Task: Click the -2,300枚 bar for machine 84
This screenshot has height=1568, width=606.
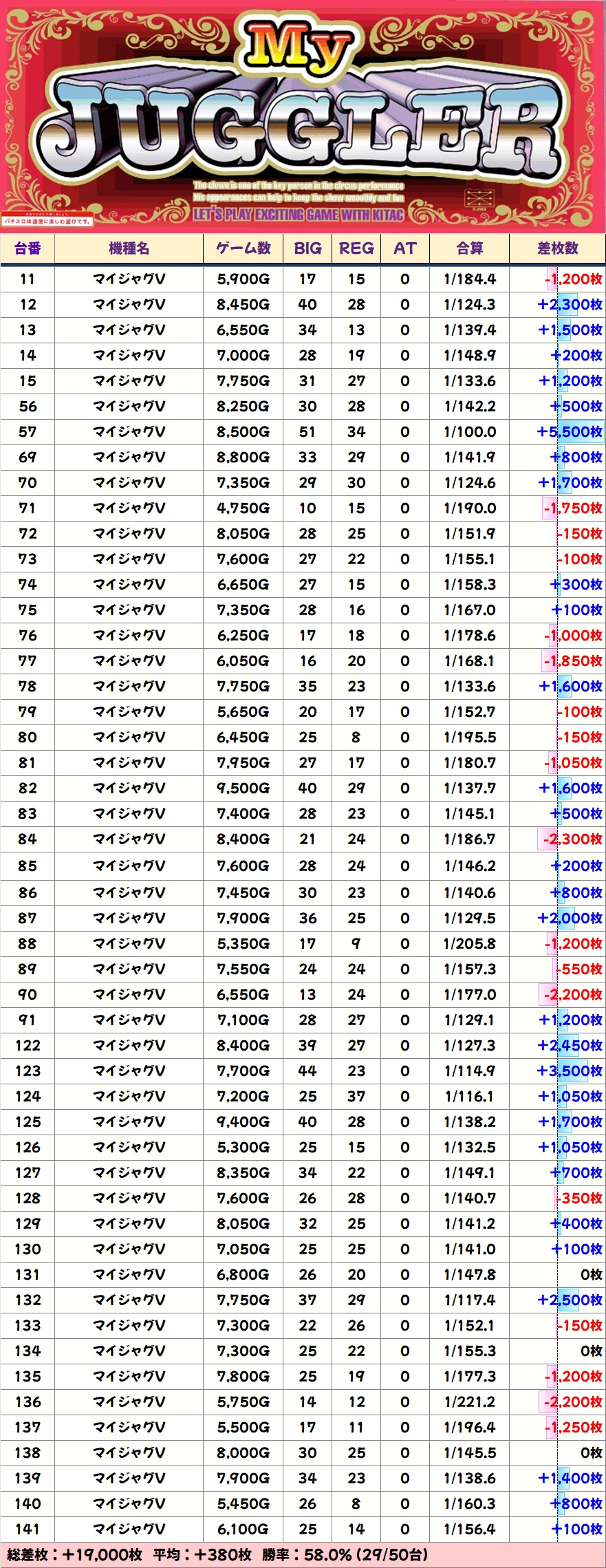Action: click(x=572, y=839)
